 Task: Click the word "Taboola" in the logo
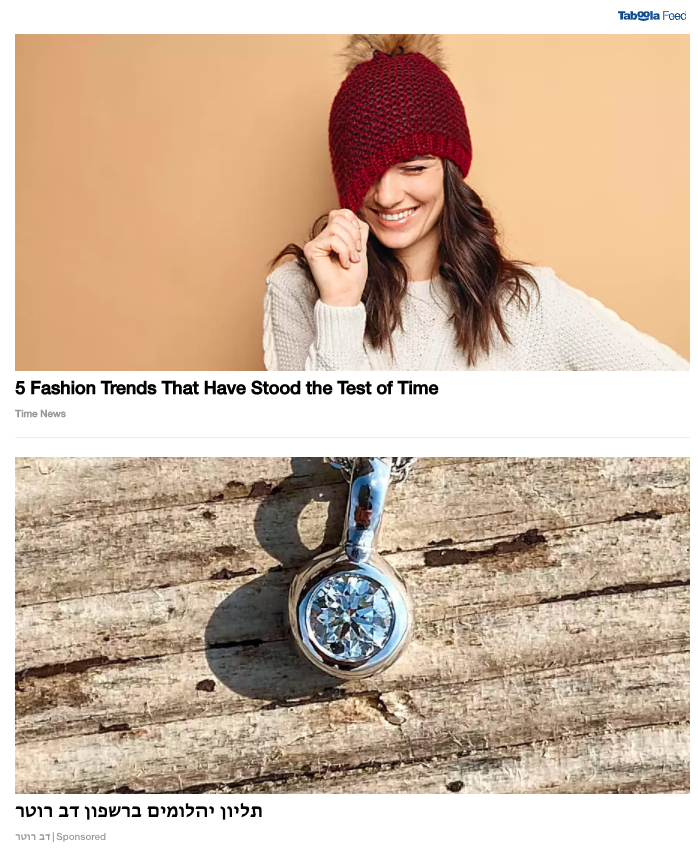[639, 15]
